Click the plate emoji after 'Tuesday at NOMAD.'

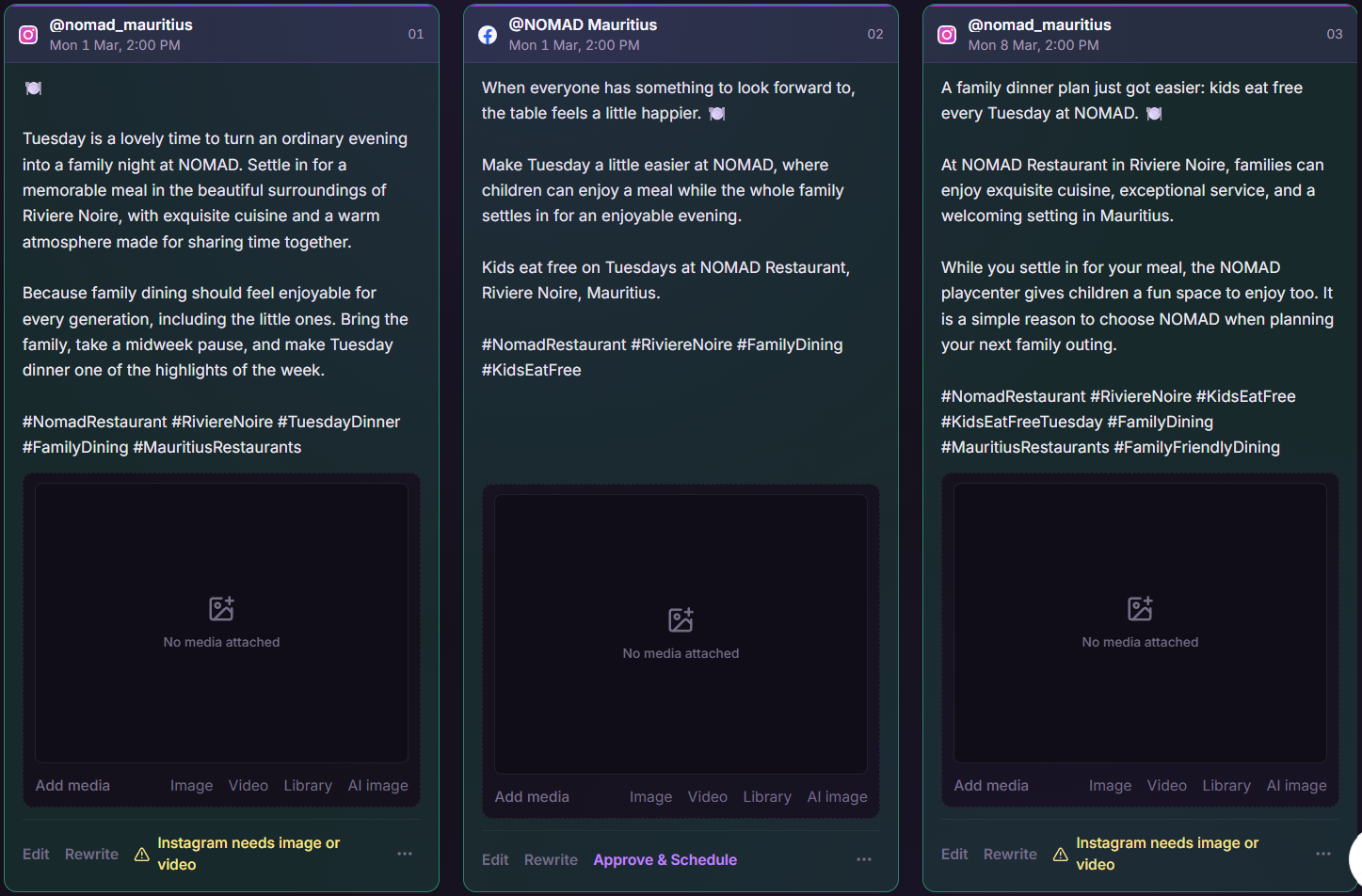[x=1153, y=113]
